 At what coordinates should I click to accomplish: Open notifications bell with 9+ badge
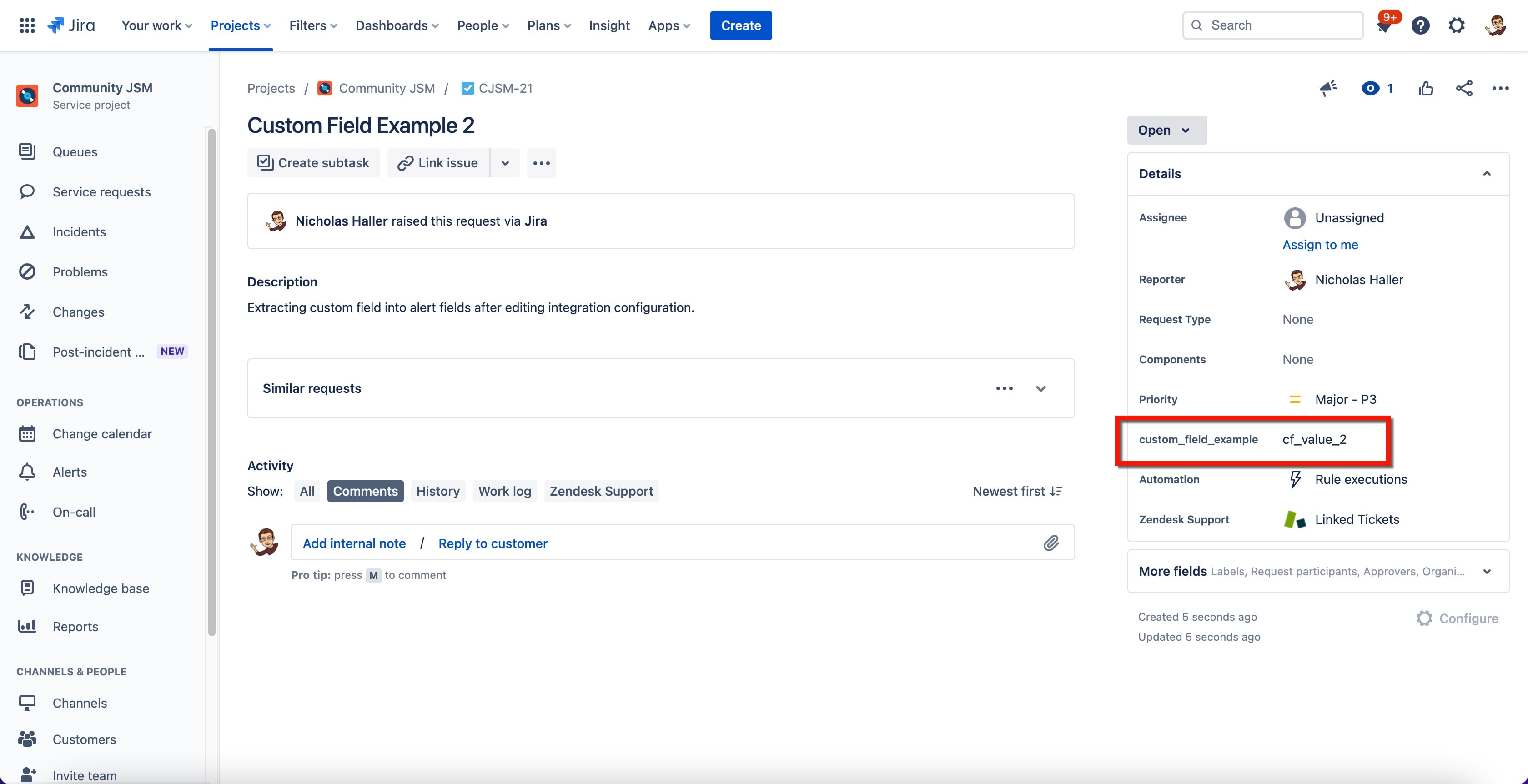point(1385,25)
